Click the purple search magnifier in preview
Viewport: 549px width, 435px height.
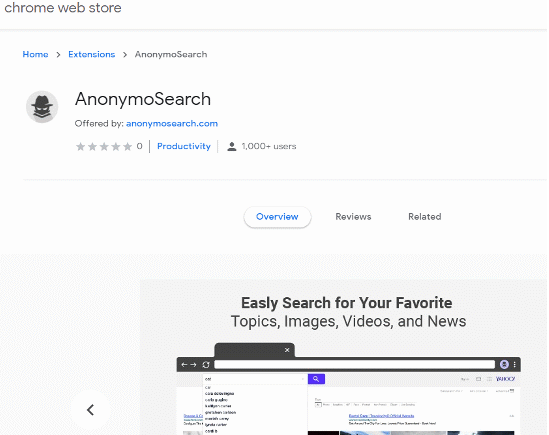(316, 379)
